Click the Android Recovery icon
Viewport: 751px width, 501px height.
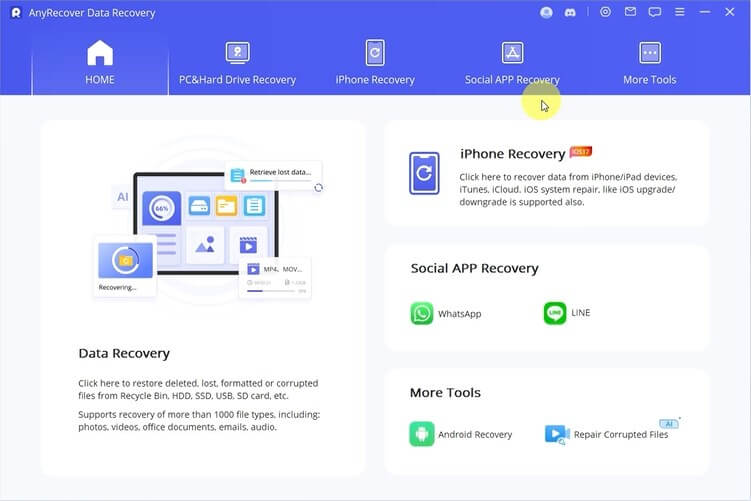422,434
